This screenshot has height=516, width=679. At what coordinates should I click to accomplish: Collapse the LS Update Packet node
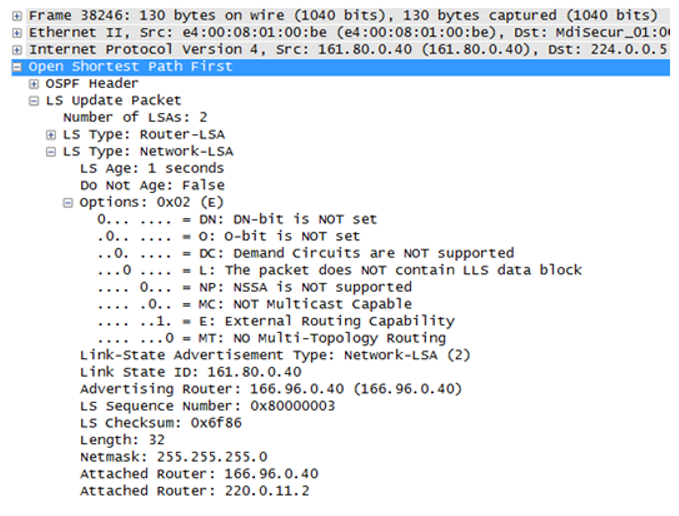point(34,101)
